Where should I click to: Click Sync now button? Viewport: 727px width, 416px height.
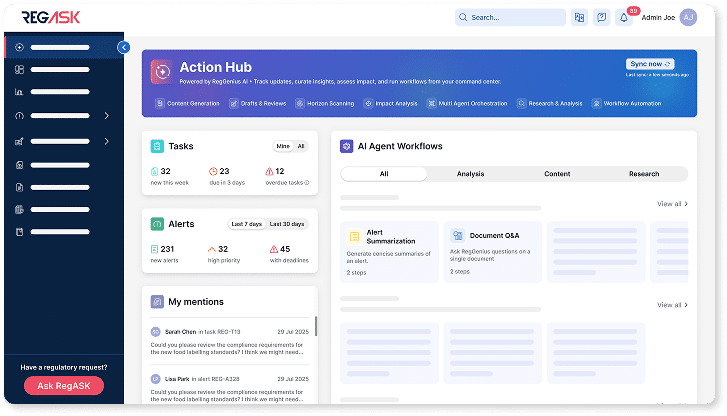(x=650, y=64)
